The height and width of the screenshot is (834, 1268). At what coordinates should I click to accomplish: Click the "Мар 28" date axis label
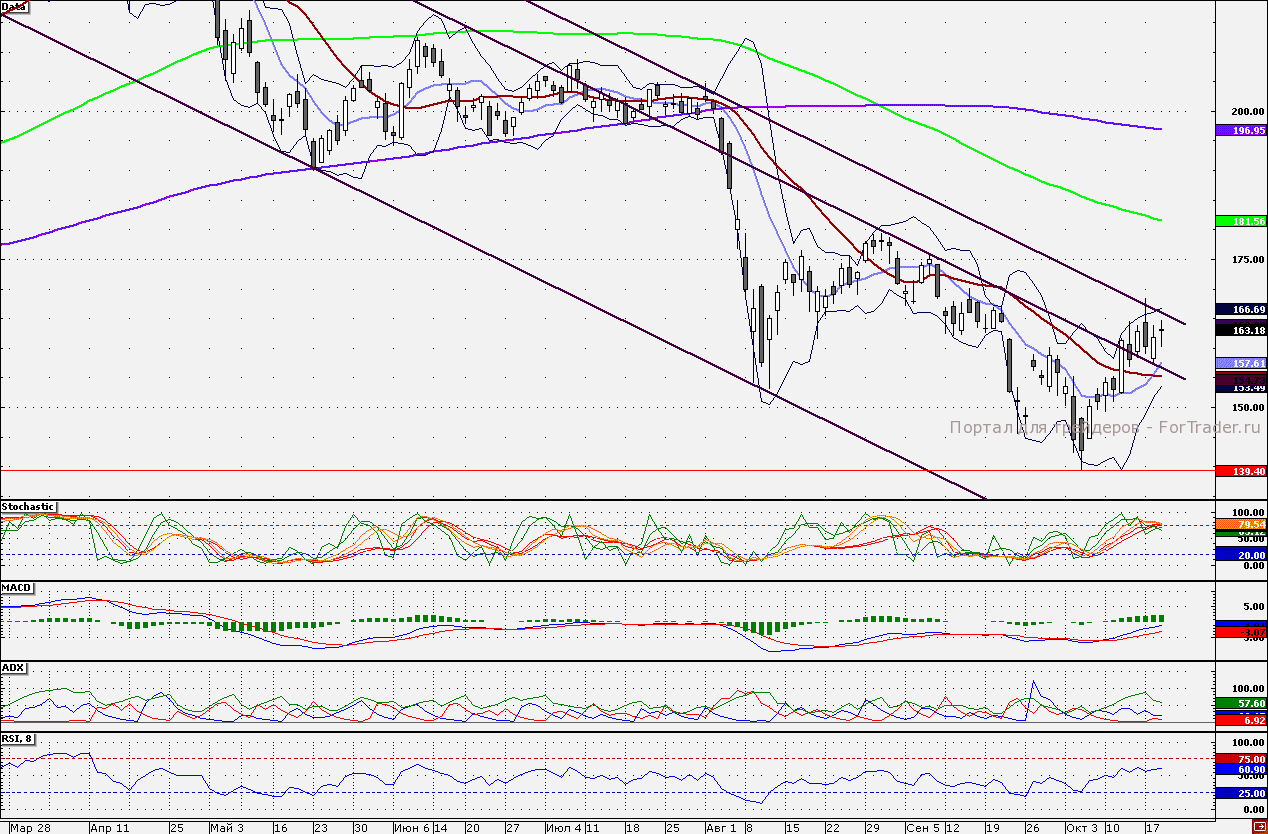(30, 829)
